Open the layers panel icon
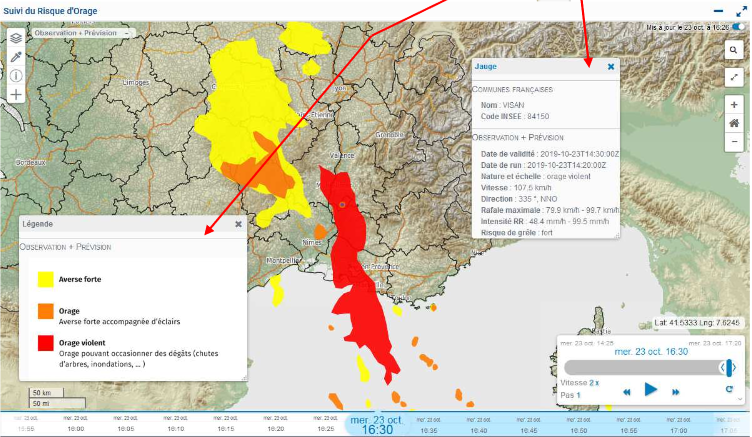The height and width of the screenshot is (437, 752). click(x=16, y=37)
